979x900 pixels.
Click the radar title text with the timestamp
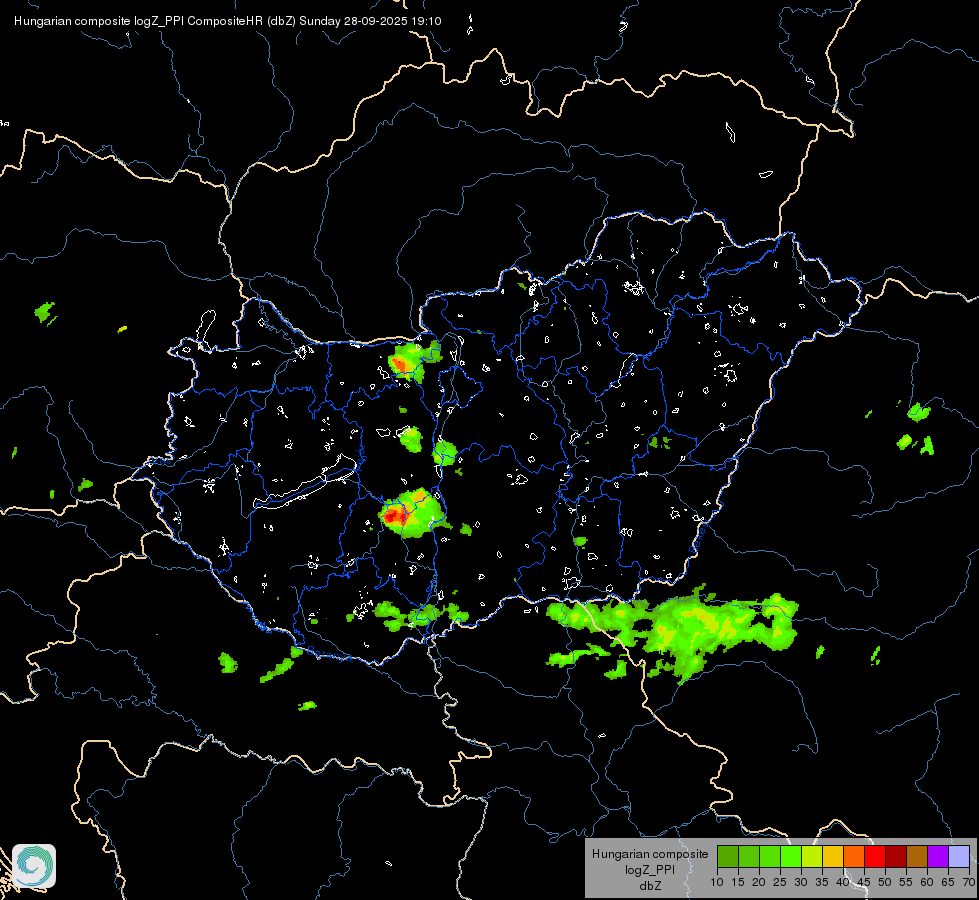click(227, 21)
